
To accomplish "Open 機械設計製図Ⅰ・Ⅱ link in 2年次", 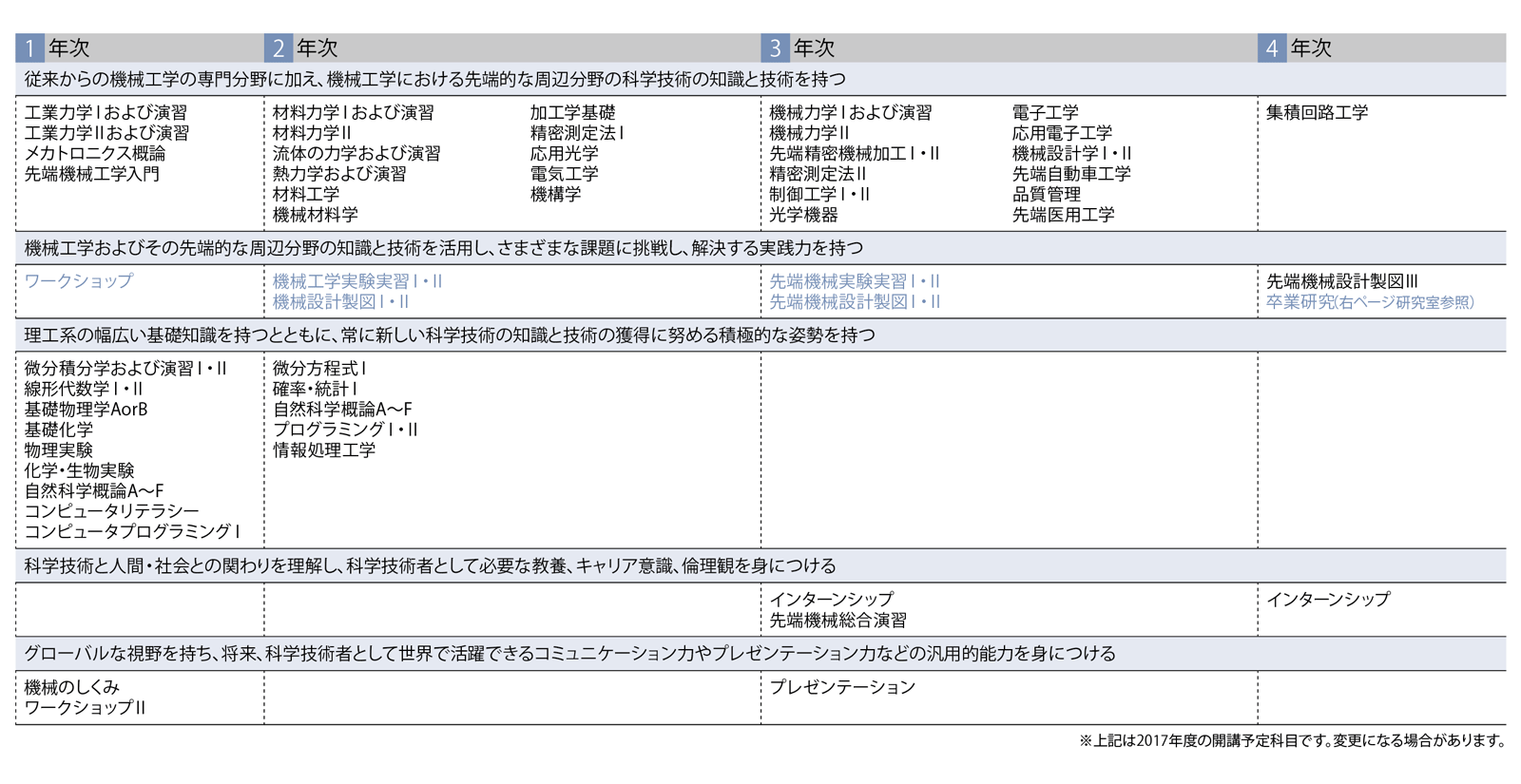I will 340,302.
